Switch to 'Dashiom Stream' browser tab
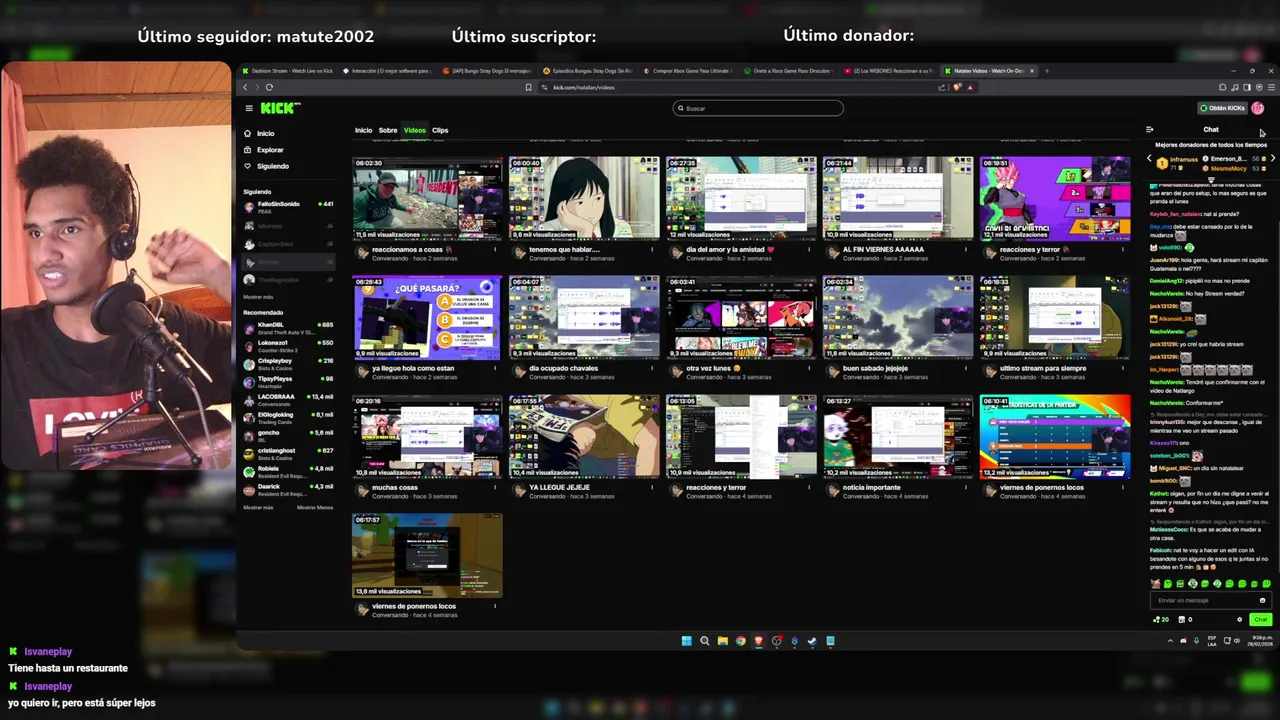The width and height of the screenshot is (1280, 720). [x=287, y=71]
